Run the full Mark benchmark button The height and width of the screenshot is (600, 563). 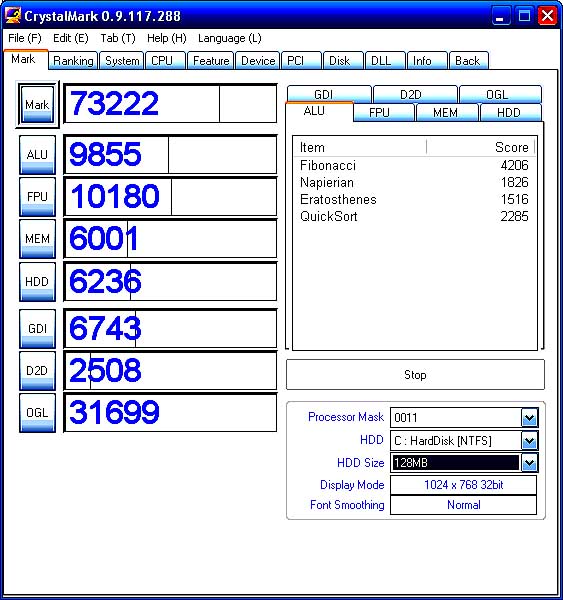tap(37, 104)
